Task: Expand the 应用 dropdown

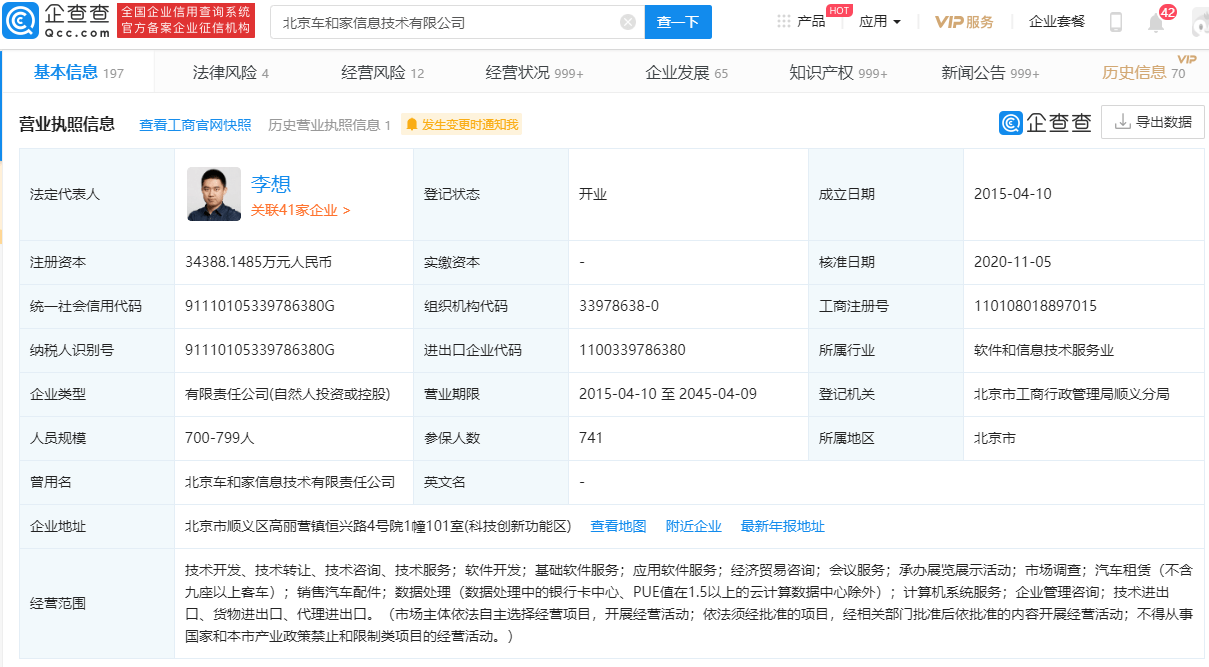Action: [x=880, y=21]
